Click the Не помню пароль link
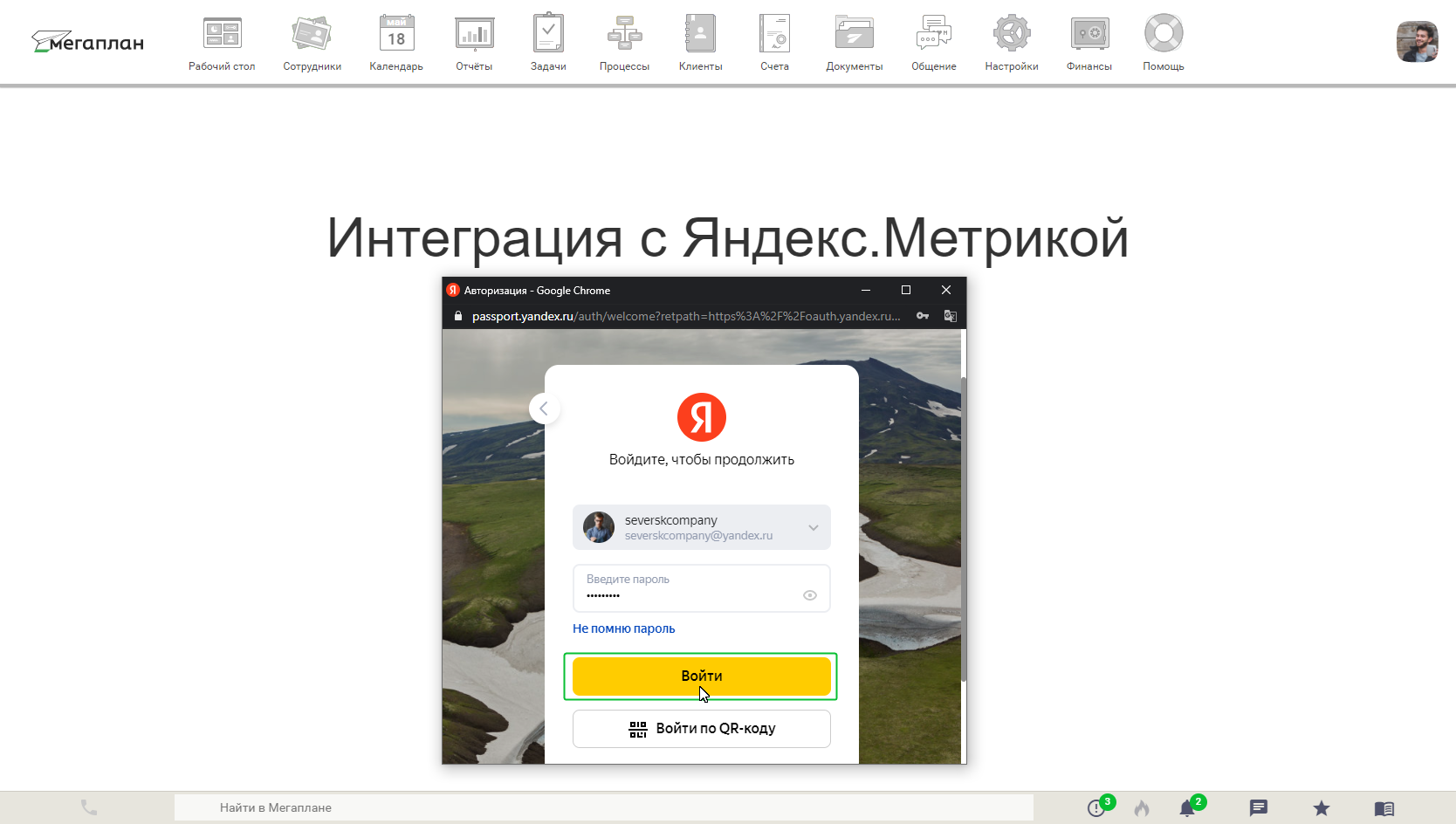Viewport: 1456px width, 824px height. pyautogui.click(x=623, y=628)
